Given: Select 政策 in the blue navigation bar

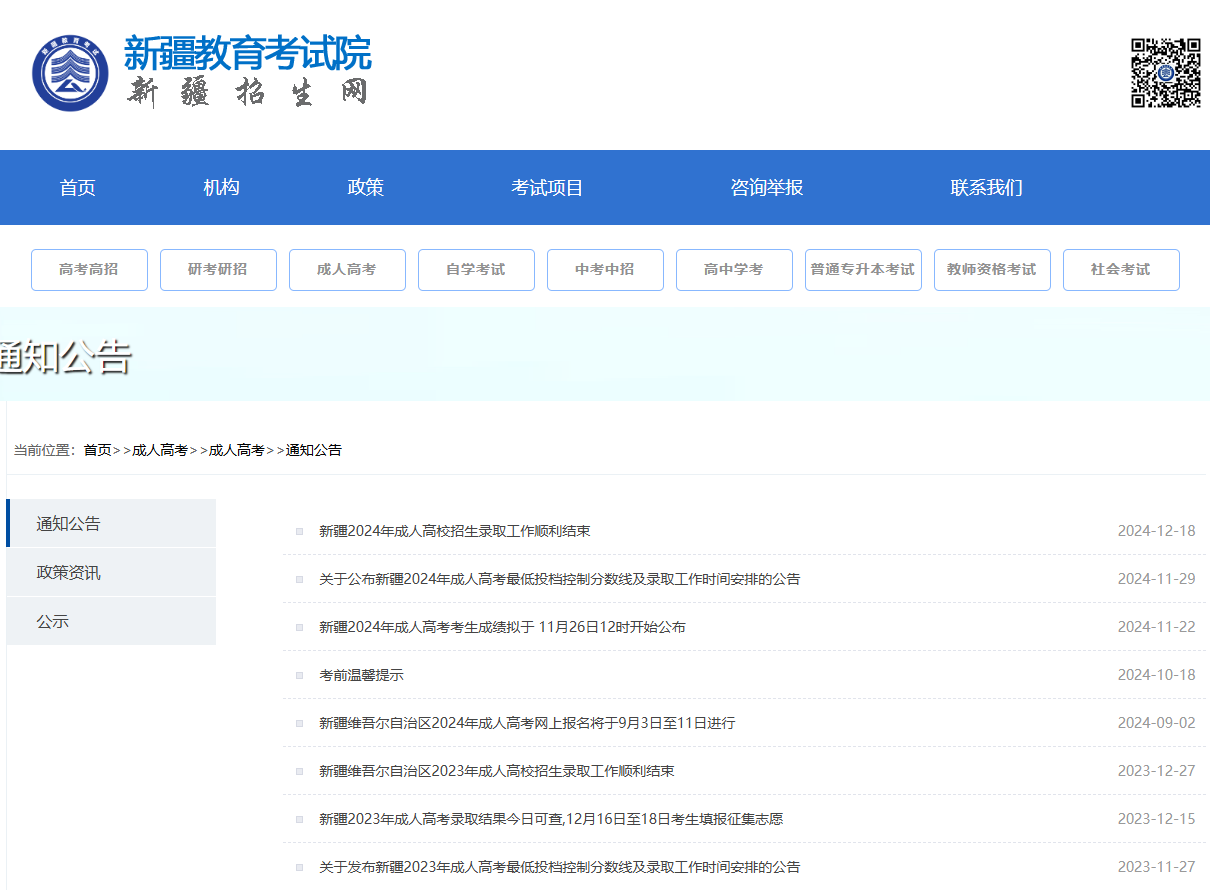Looking at the screenshot, I should 365,188.
